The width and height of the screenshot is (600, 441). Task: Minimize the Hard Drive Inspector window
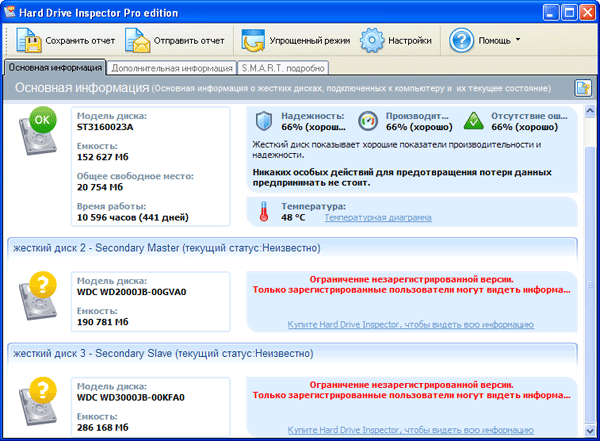550,13
